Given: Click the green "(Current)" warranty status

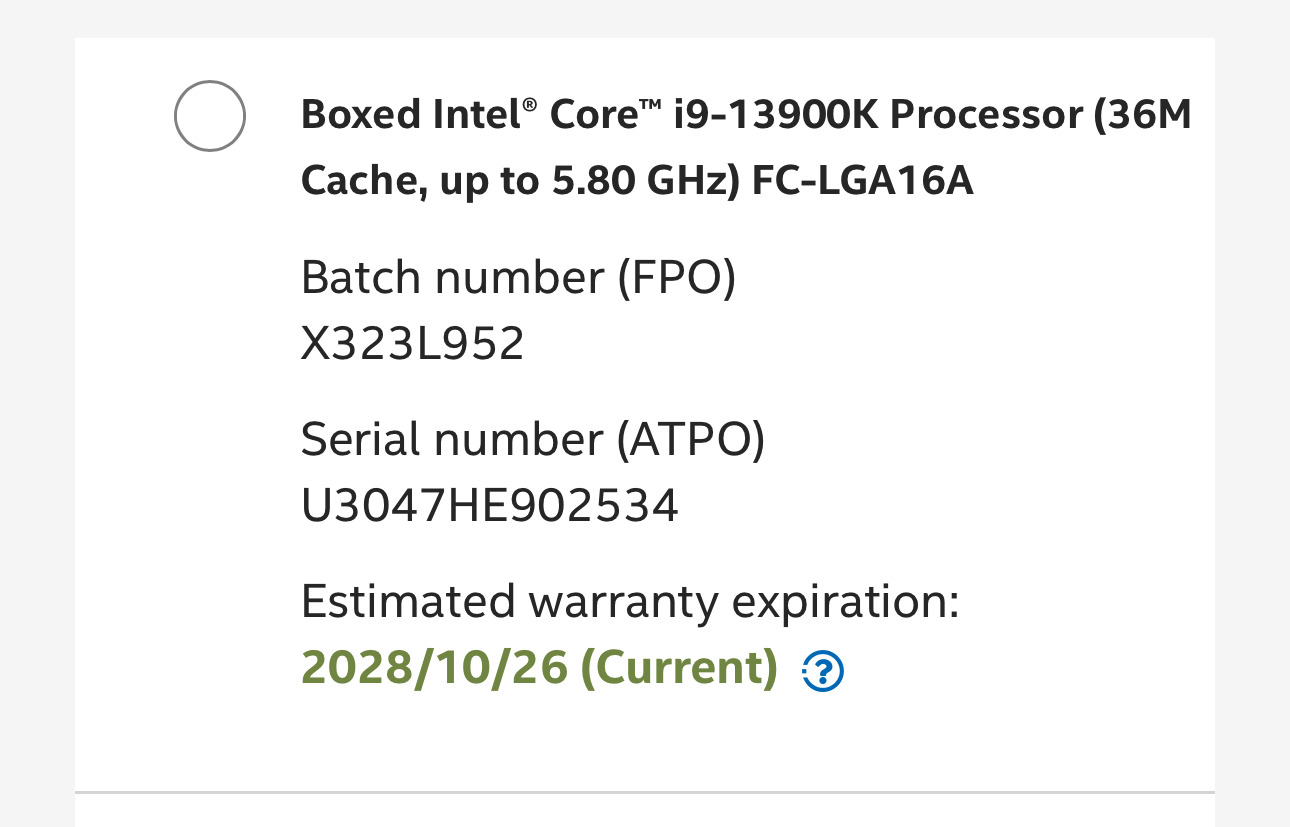Looking at the screenshot, I should [x=679, y=668].
